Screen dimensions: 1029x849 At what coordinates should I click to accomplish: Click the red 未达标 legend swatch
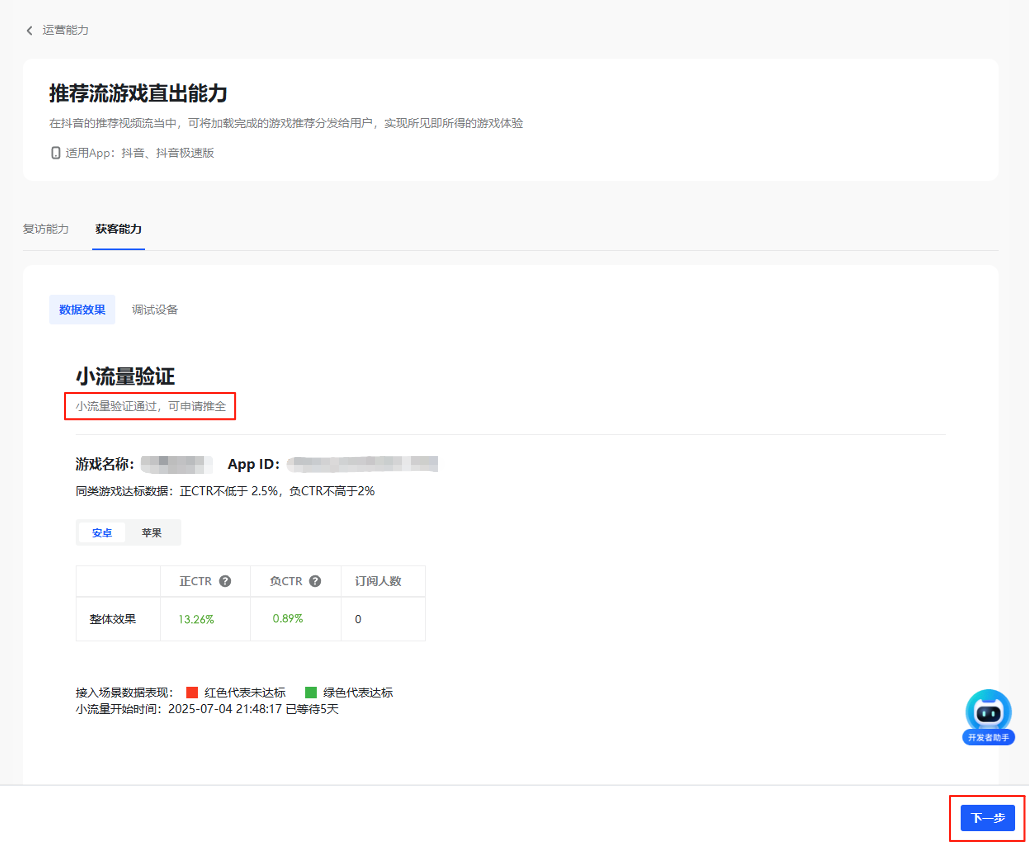point(192,692)
